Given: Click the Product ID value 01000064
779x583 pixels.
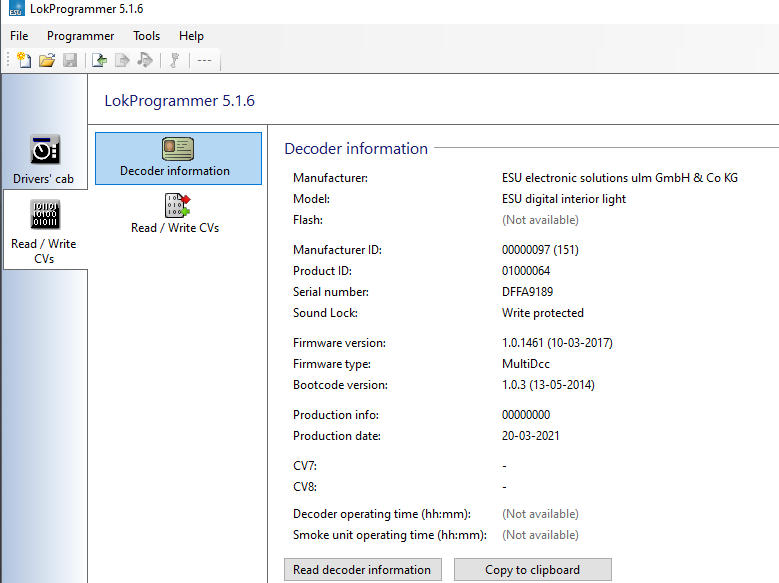Looking at the screenshot, I should click(526, 271).
